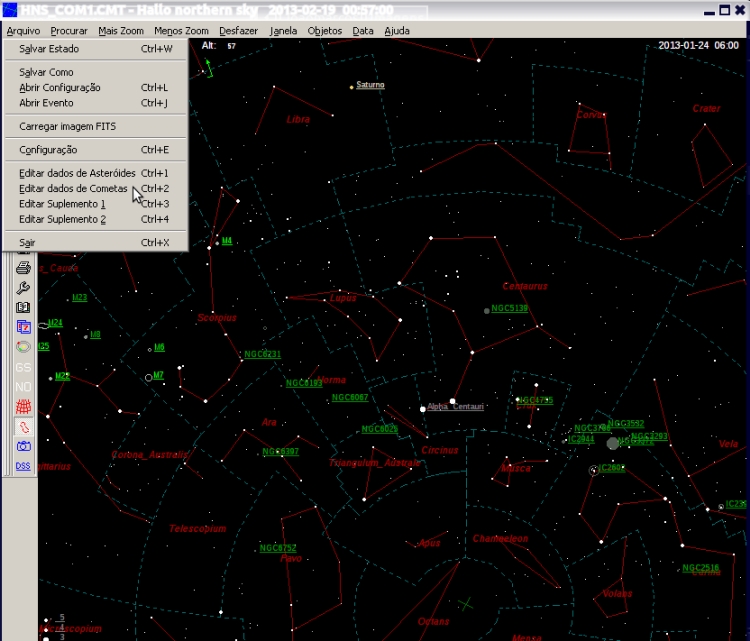Click the date and time display 2013-01-24 06:00
The image size is (750, 641).
pyautogui.click(x=698, y=45)
